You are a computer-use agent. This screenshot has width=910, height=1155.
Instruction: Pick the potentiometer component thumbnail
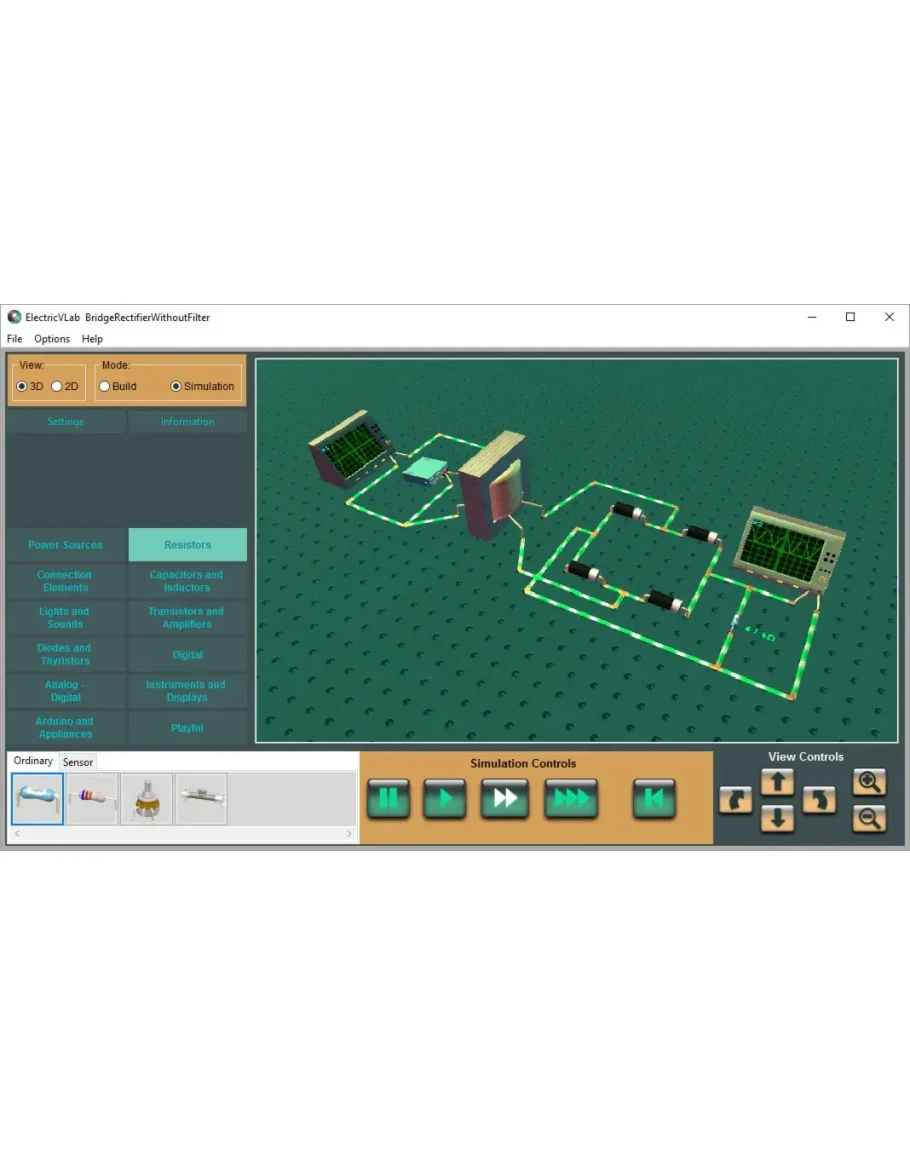point(147,799)
